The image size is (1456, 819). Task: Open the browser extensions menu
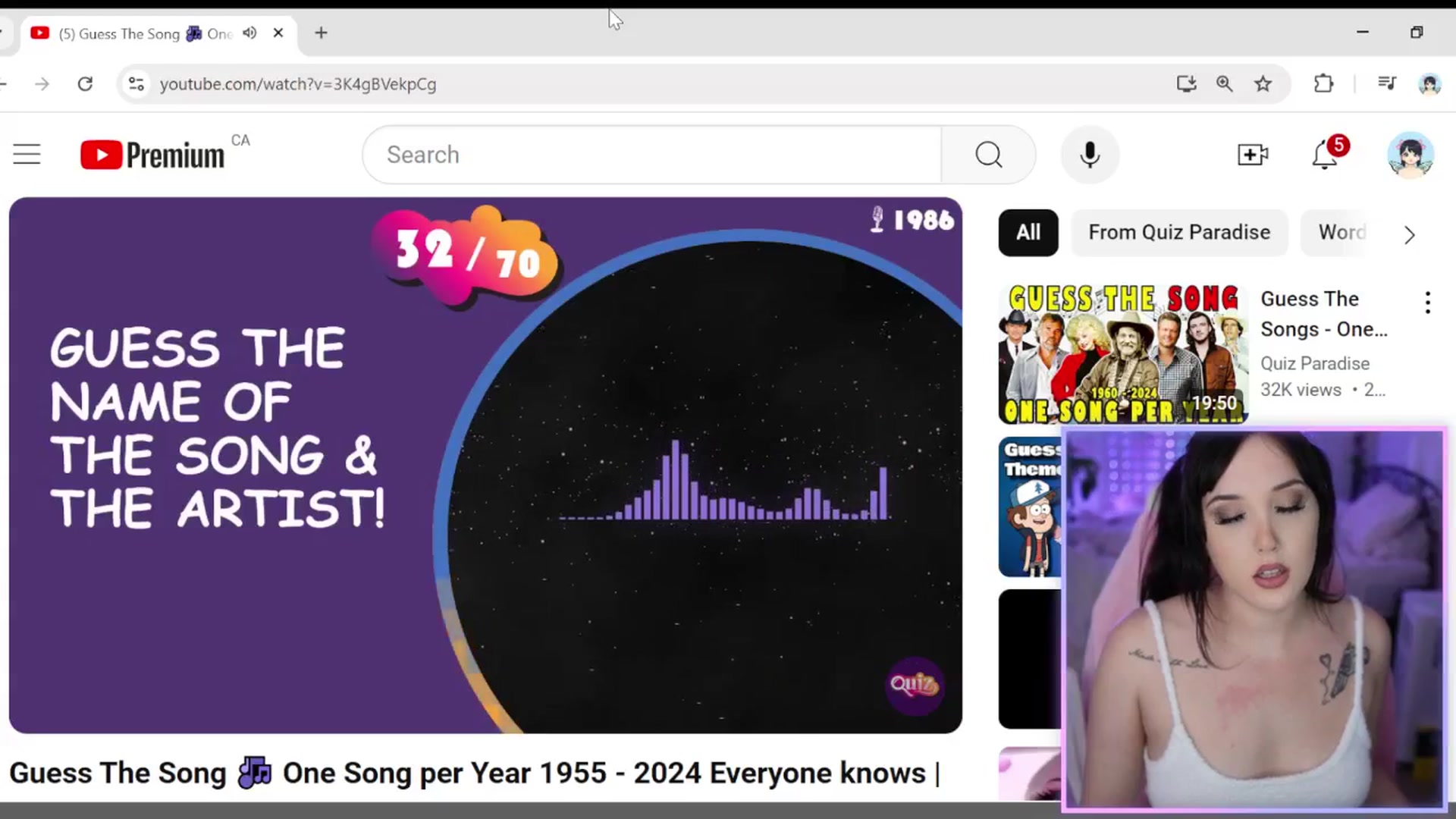click(1323, 84)
